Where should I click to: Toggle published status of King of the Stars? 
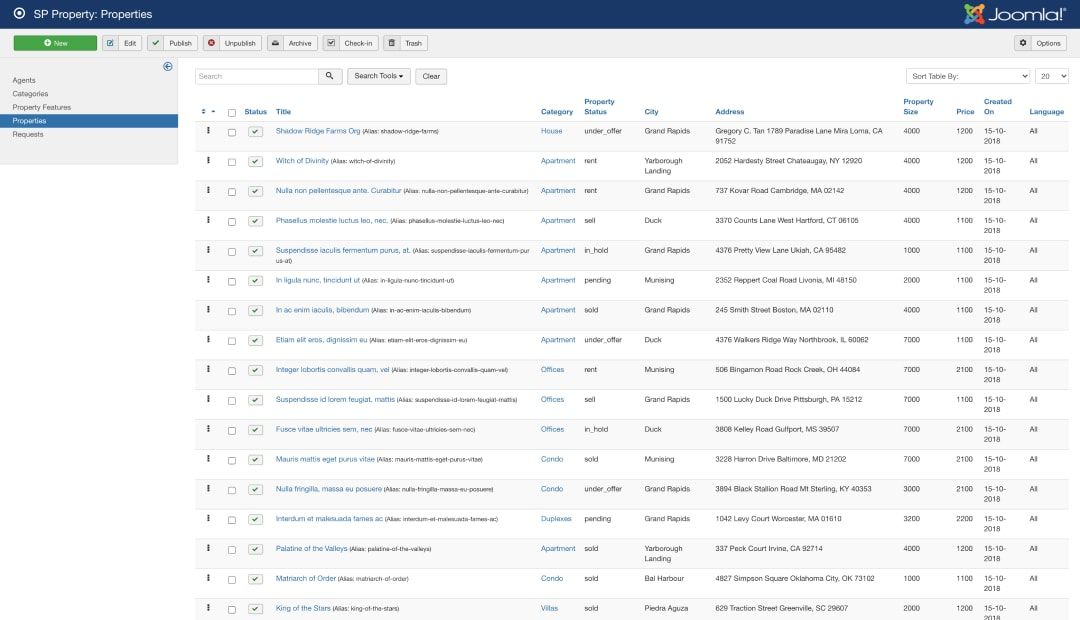click(256, 609)
